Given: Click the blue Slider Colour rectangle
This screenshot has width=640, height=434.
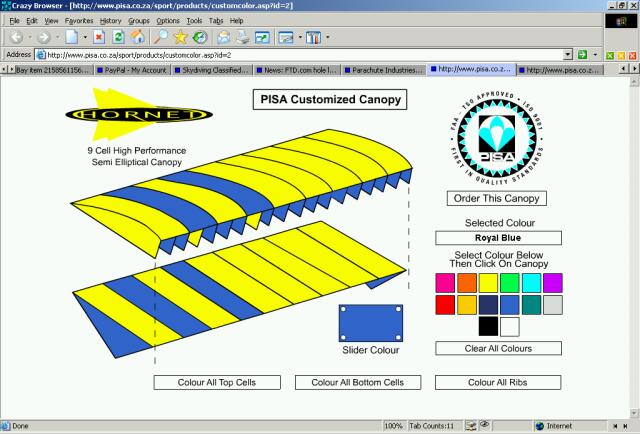Looking at the screenshot, I should click(363, 323).
